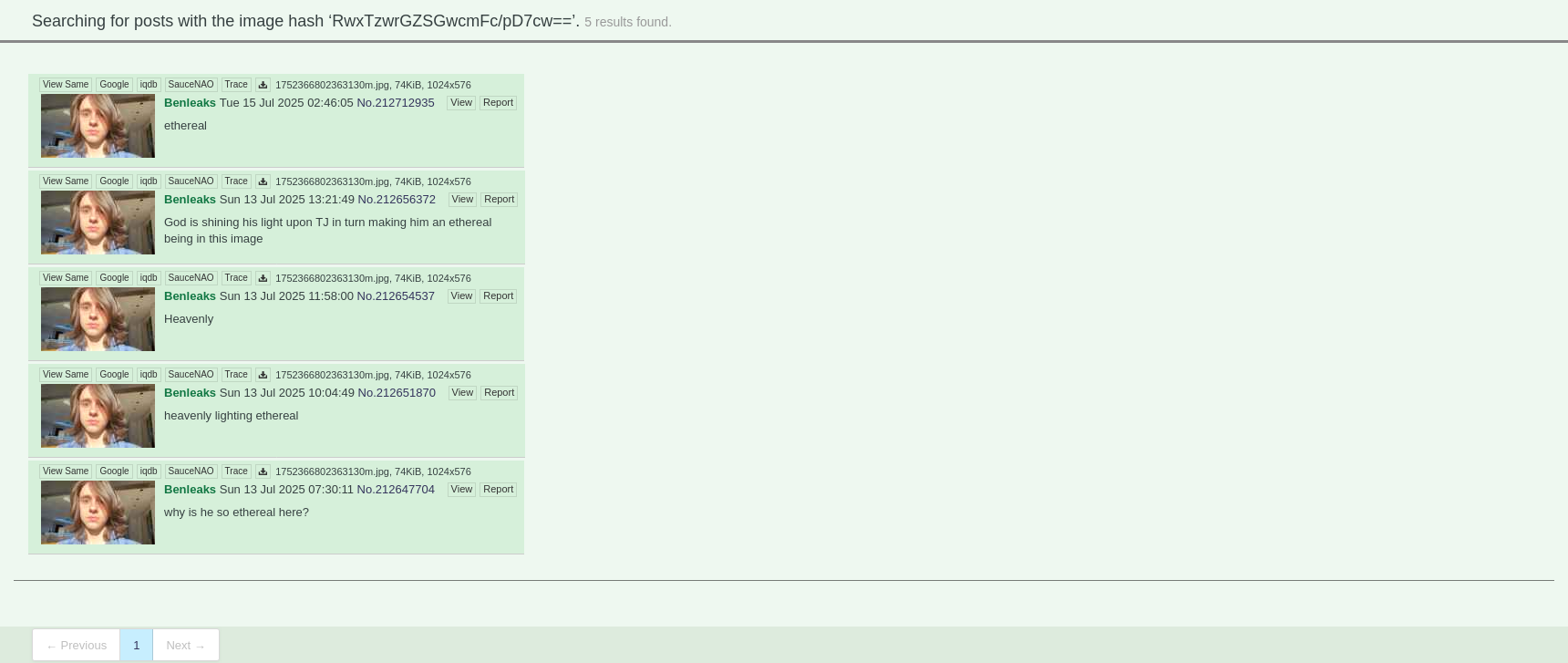
Task: Click filename of post No.212654537
Action: coord(332,278)
